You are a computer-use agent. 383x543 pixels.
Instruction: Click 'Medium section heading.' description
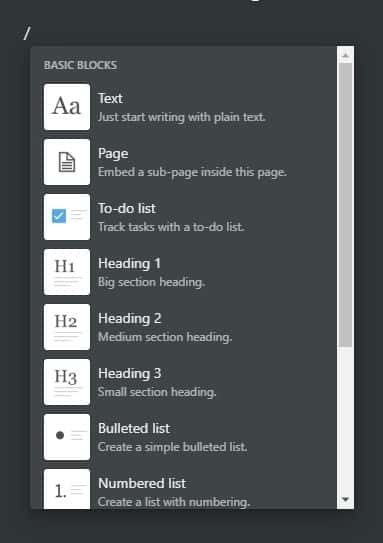click(x=165, y=337)
